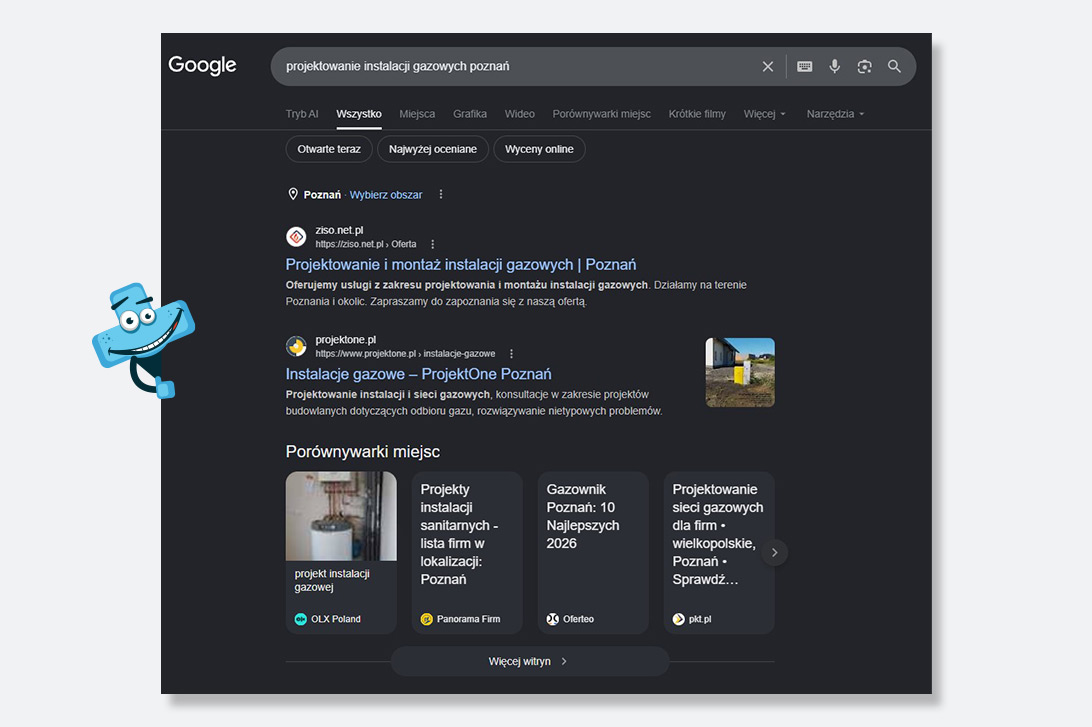Click Oferteo logo icon
This screenshot has width=1092, height=727.
point(553,619)
